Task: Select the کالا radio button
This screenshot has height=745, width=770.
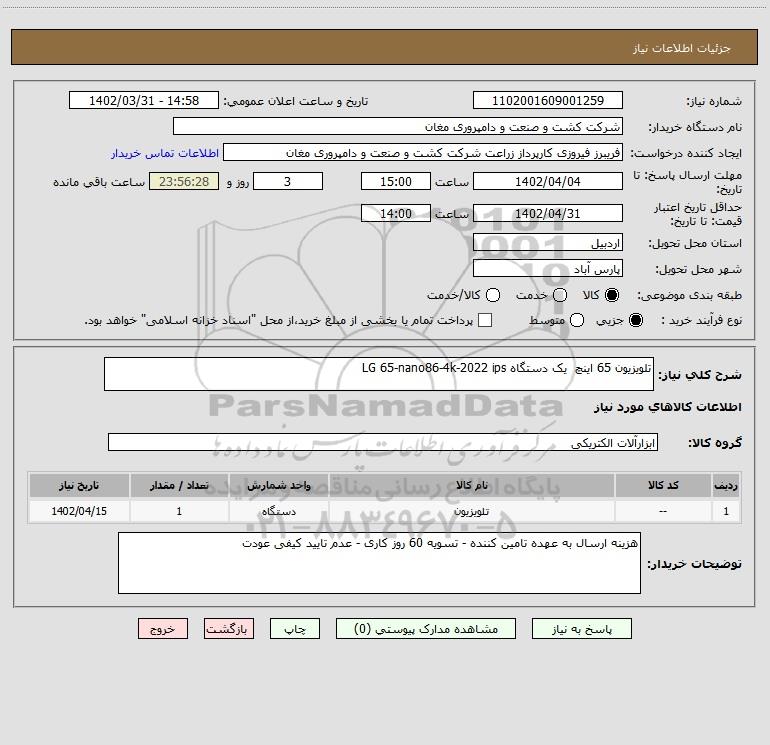Action: 612,295
